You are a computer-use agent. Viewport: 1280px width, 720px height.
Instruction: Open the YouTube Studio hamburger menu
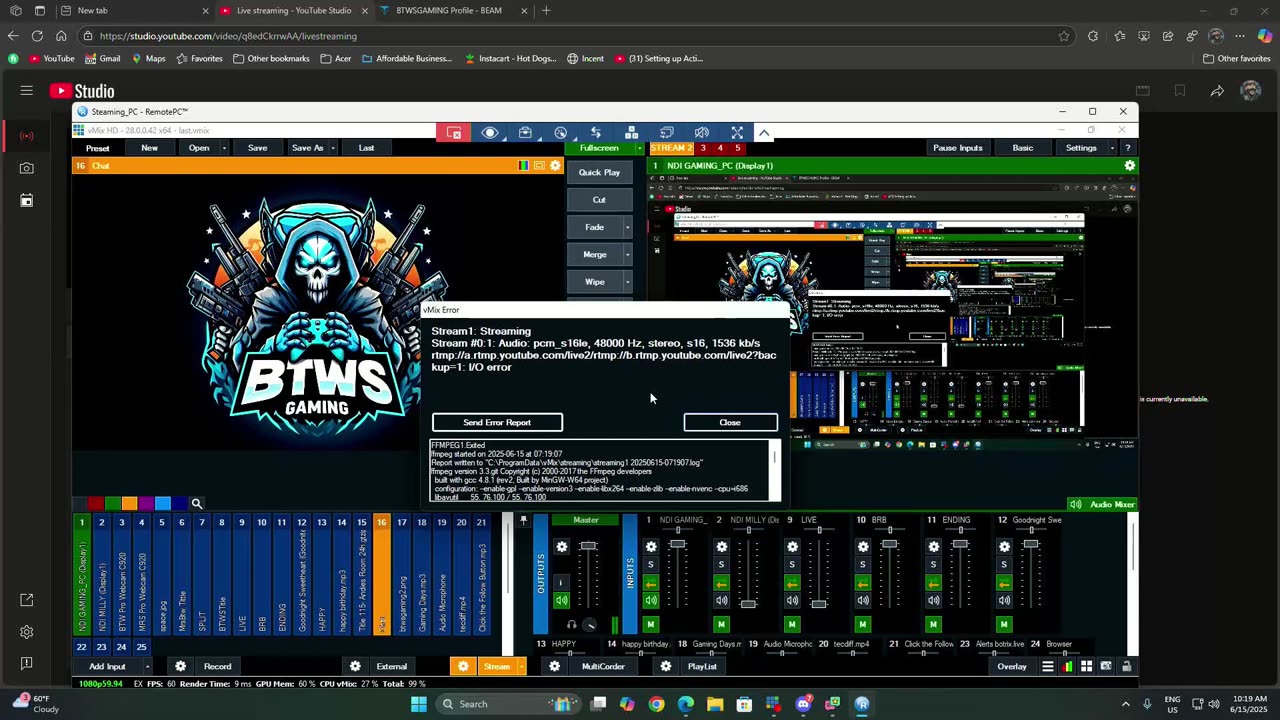[x=26, y=91]
